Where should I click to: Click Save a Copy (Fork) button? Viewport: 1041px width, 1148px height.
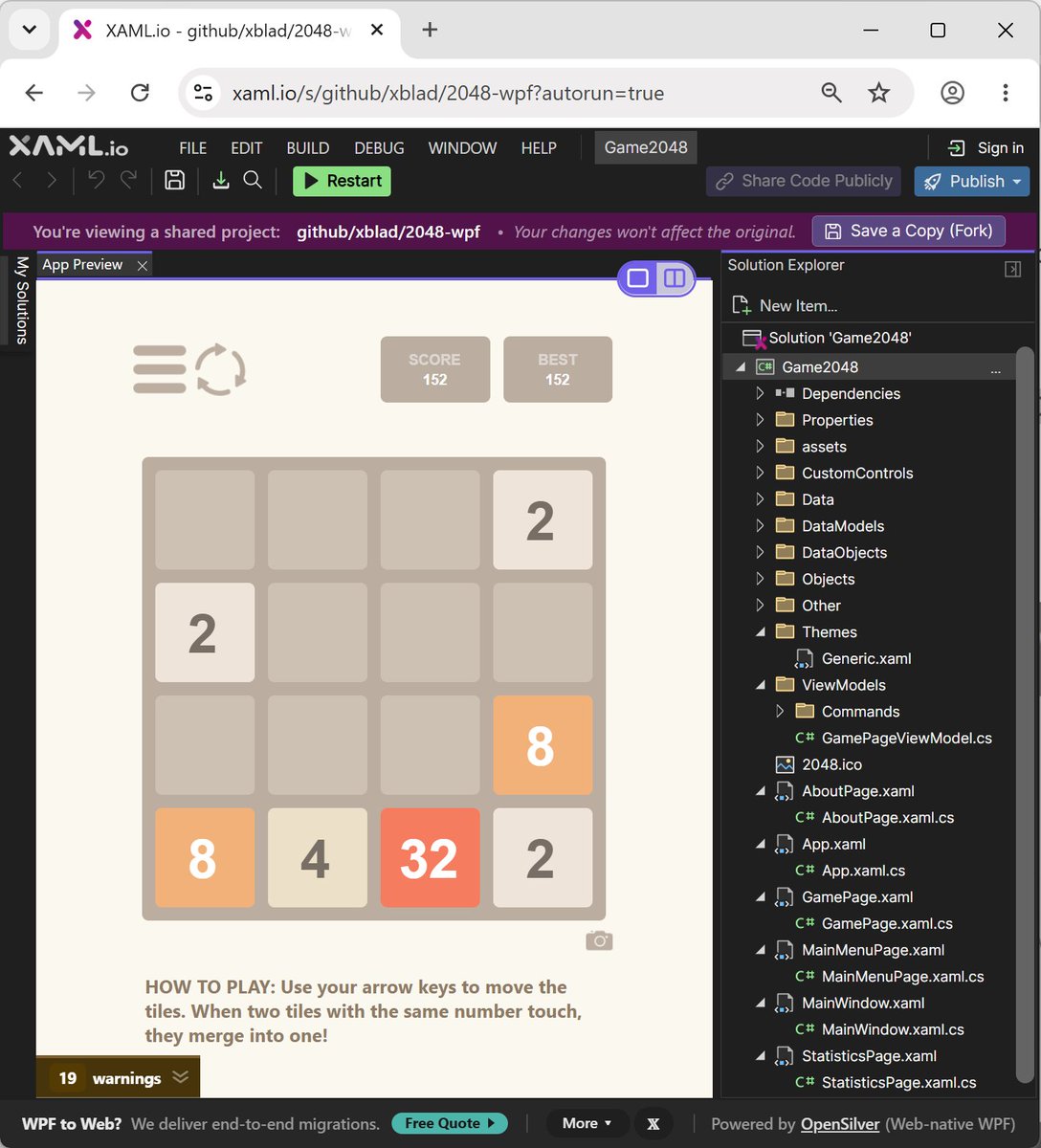pos(909,231)
